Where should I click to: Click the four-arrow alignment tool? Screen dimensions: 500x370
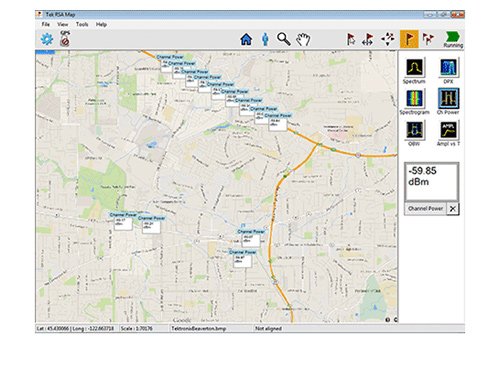point(388,39)
